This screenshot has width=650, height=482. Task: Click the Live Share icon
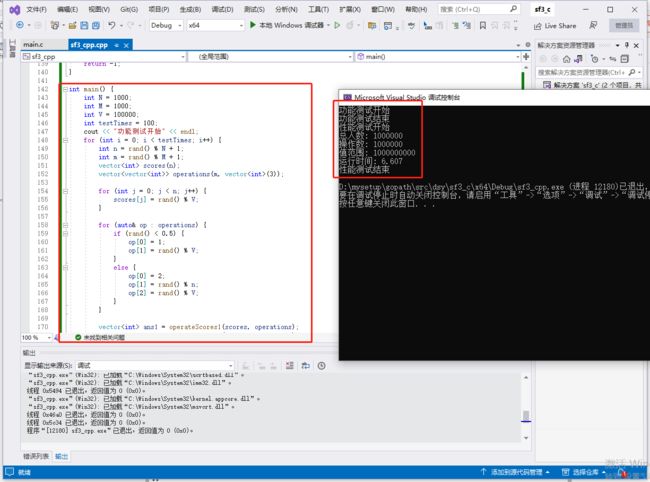(x=538, y=26)
